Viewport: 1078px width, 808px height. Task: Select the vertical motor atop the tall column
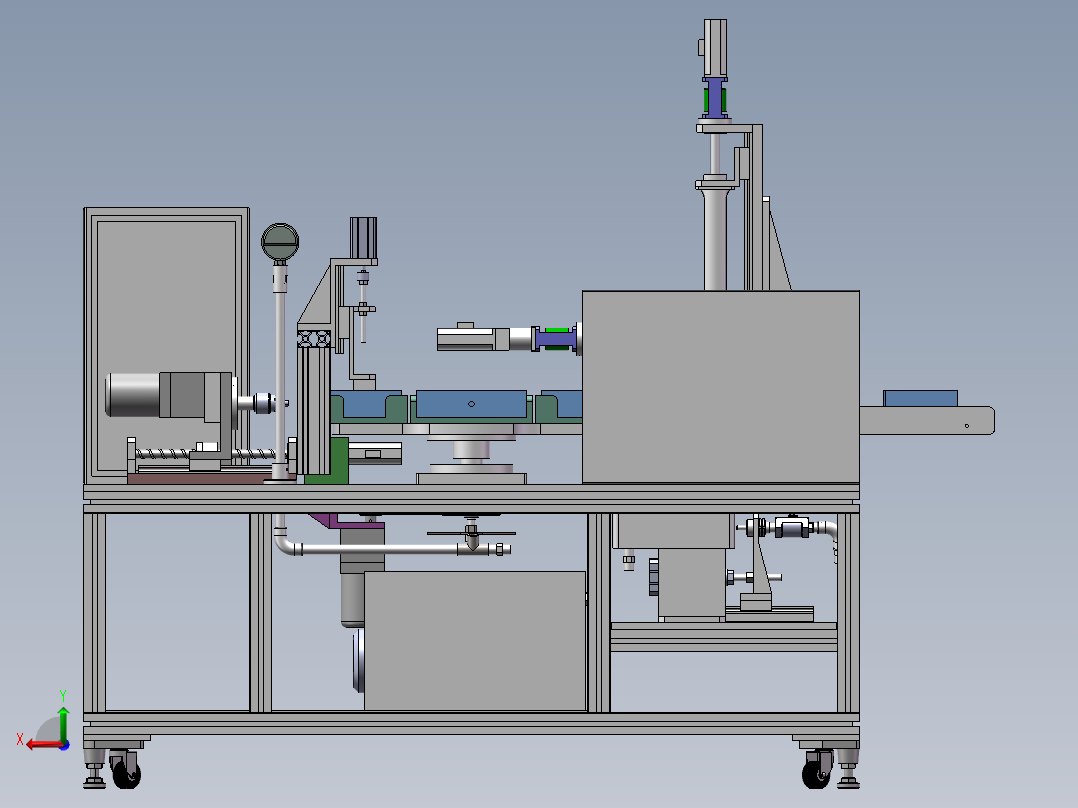(715, 48)
